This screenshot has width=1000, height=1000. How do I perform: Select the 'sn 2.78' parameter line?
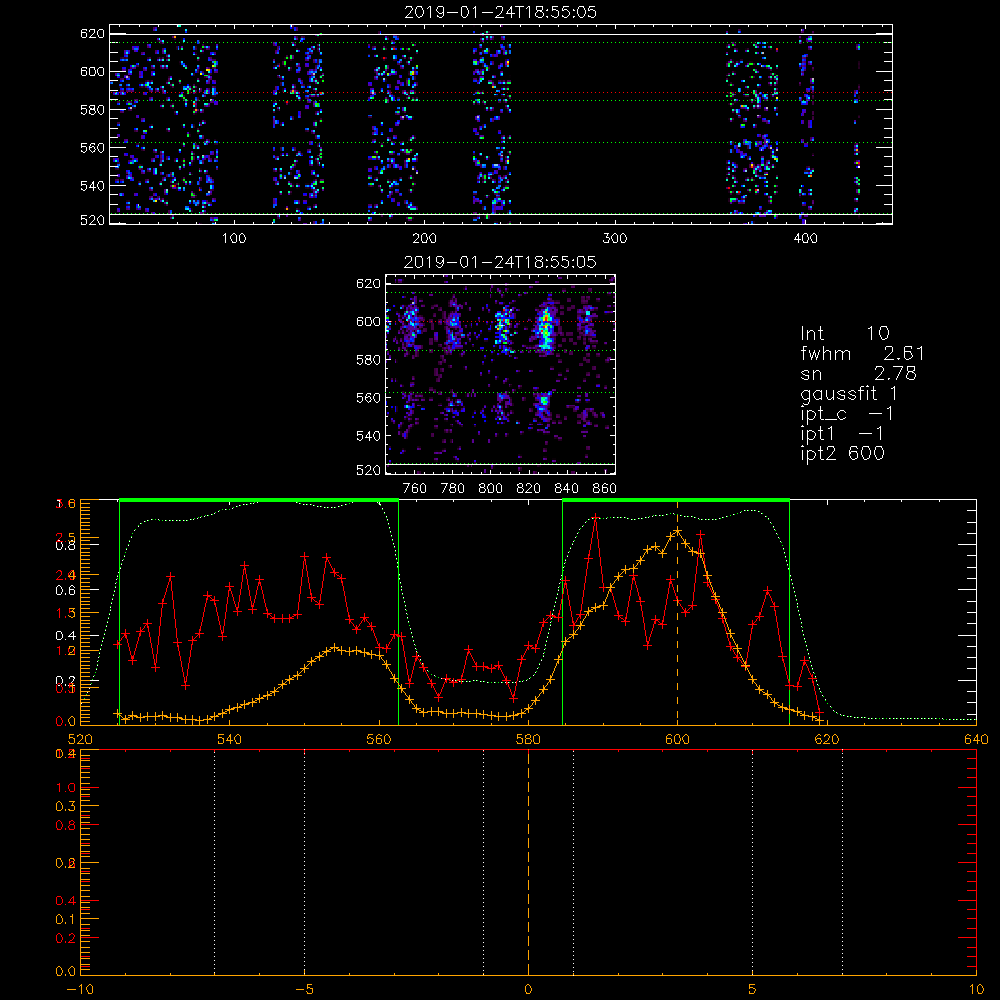[x=858, y=373]
